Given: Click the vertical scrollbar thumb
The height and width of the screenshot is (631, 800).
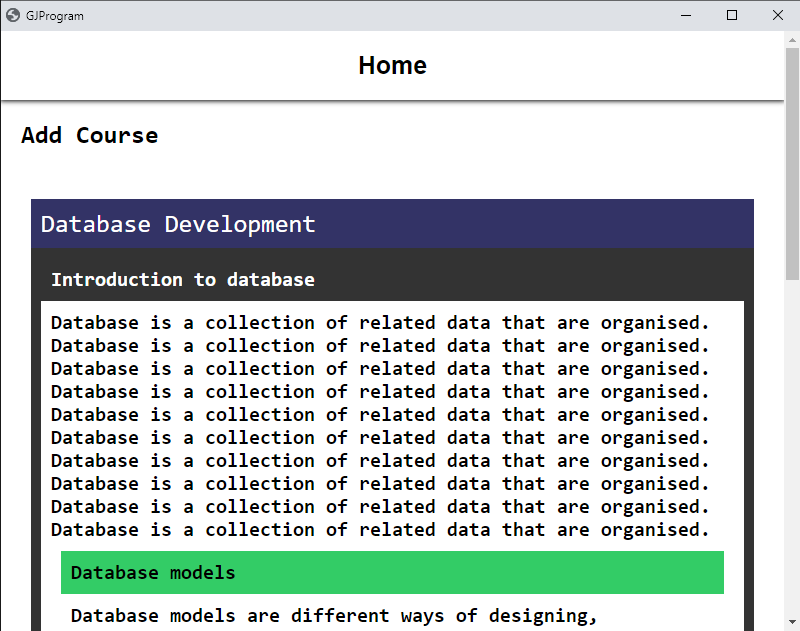Looking at the screenshot, I should [x=792, y=160].
